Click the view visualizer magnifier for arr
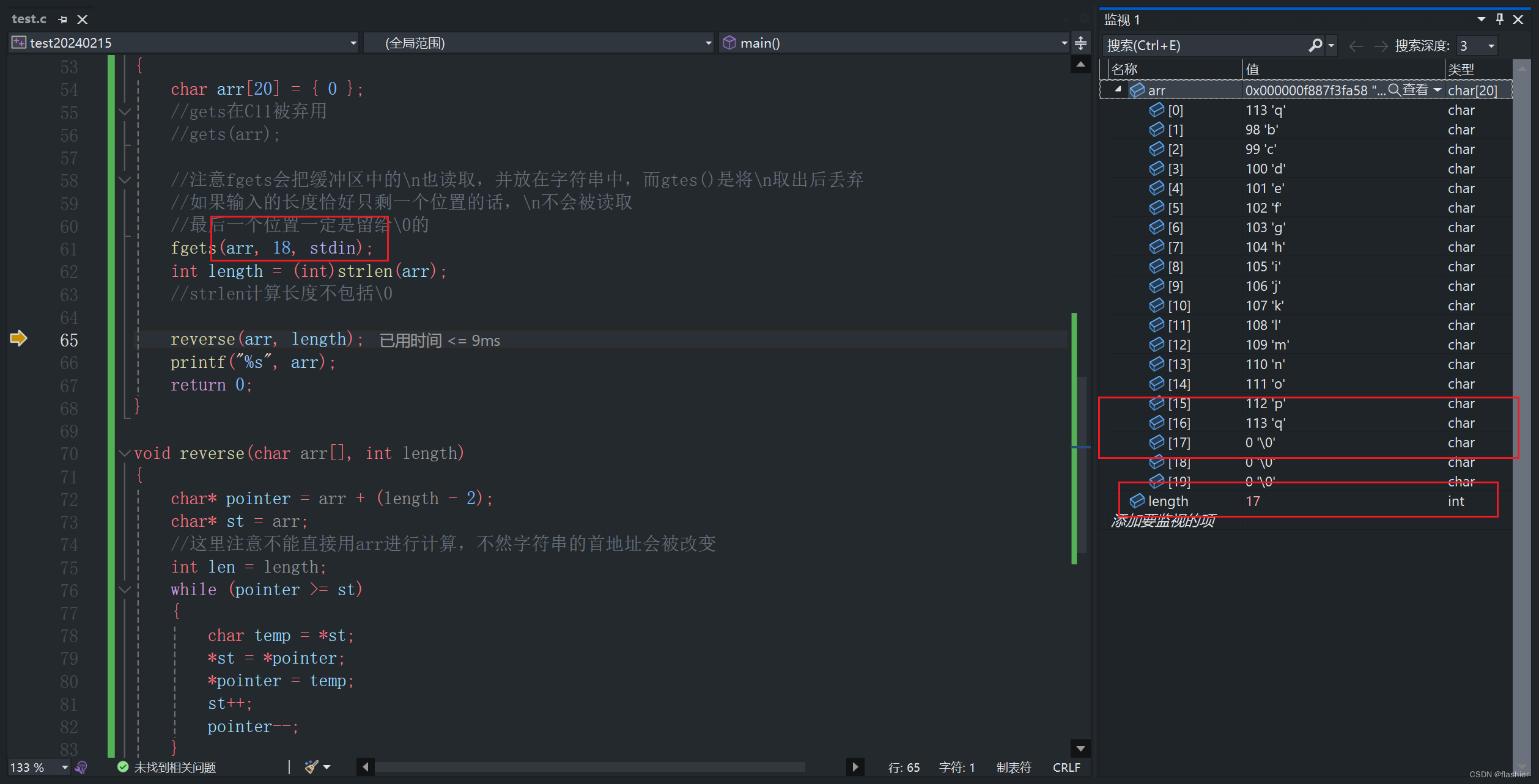The height and width of the screenshot is (784, 1539). (x=1395, y=90)
